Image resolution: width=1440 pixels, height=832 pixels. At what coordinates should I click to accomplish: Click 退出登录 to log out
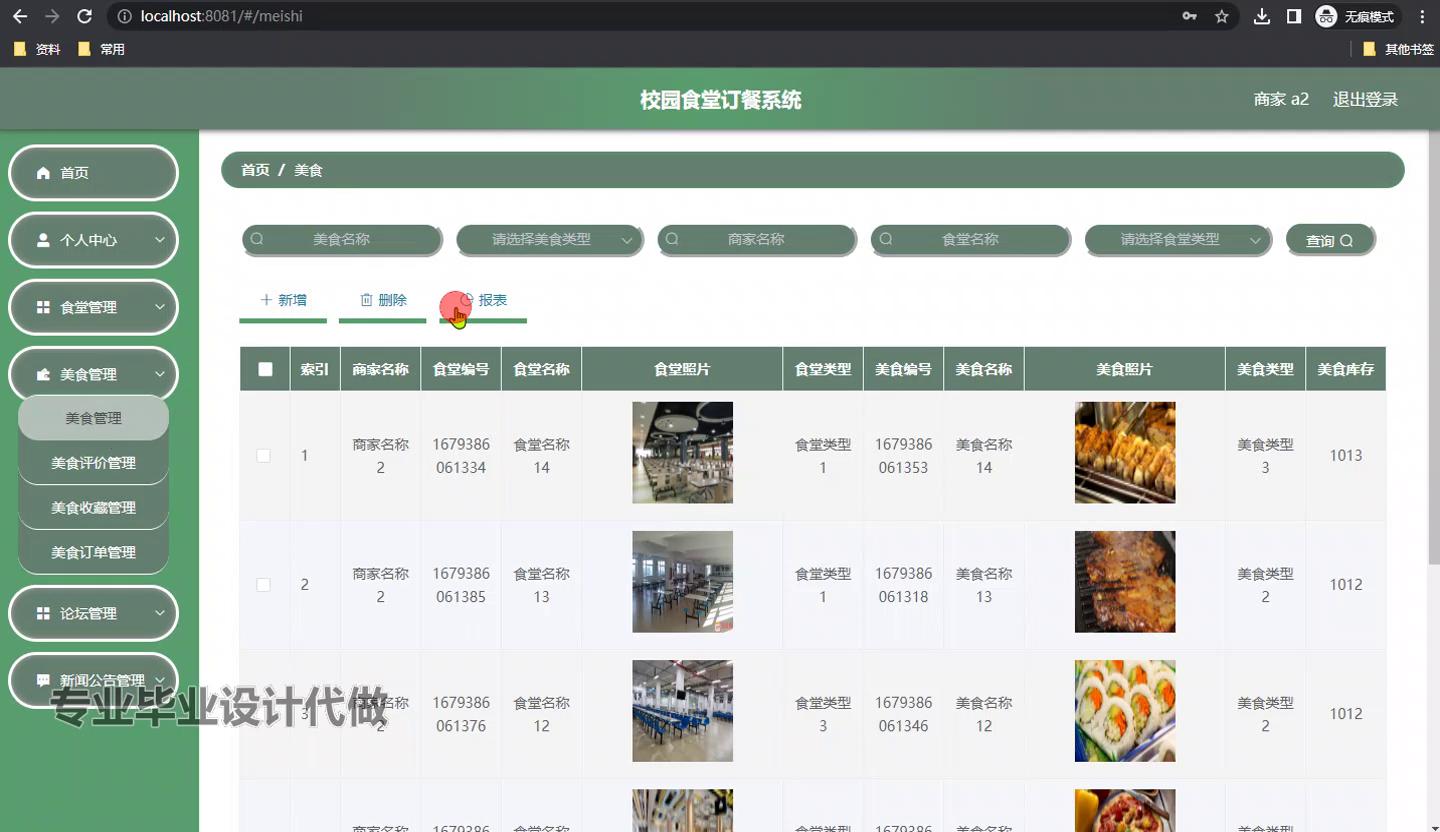pyautogui.click(x=1365, y=99)
